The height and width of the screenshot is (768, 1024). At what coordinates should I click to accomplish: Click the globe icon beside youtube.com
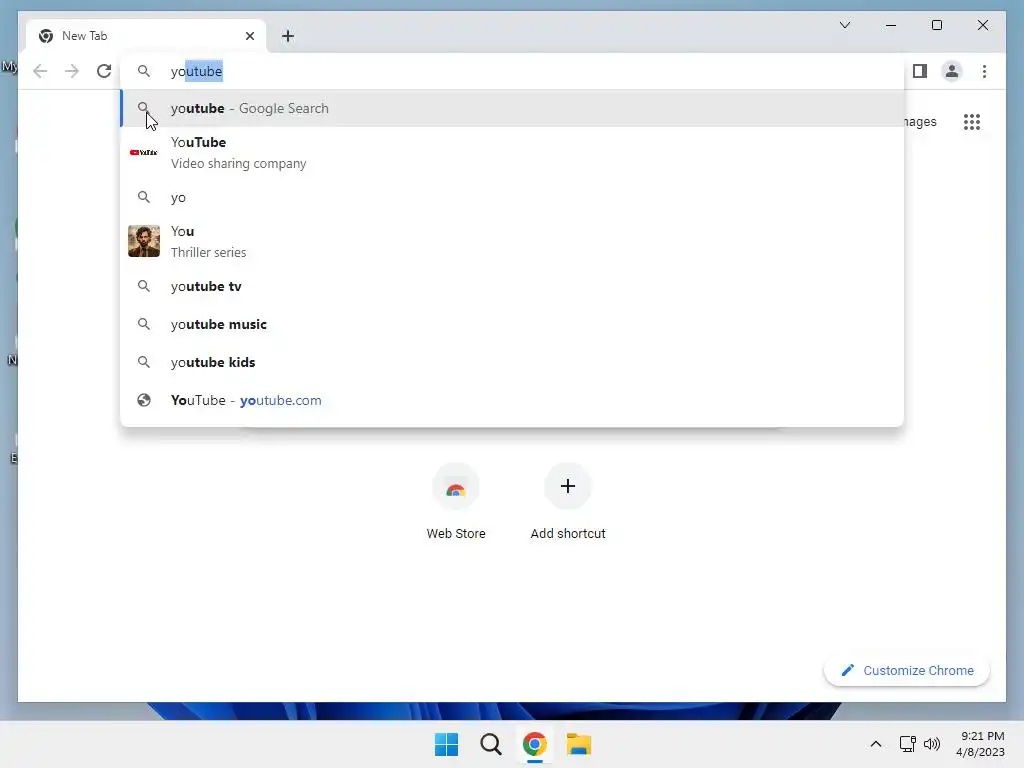tap(144, 400)
